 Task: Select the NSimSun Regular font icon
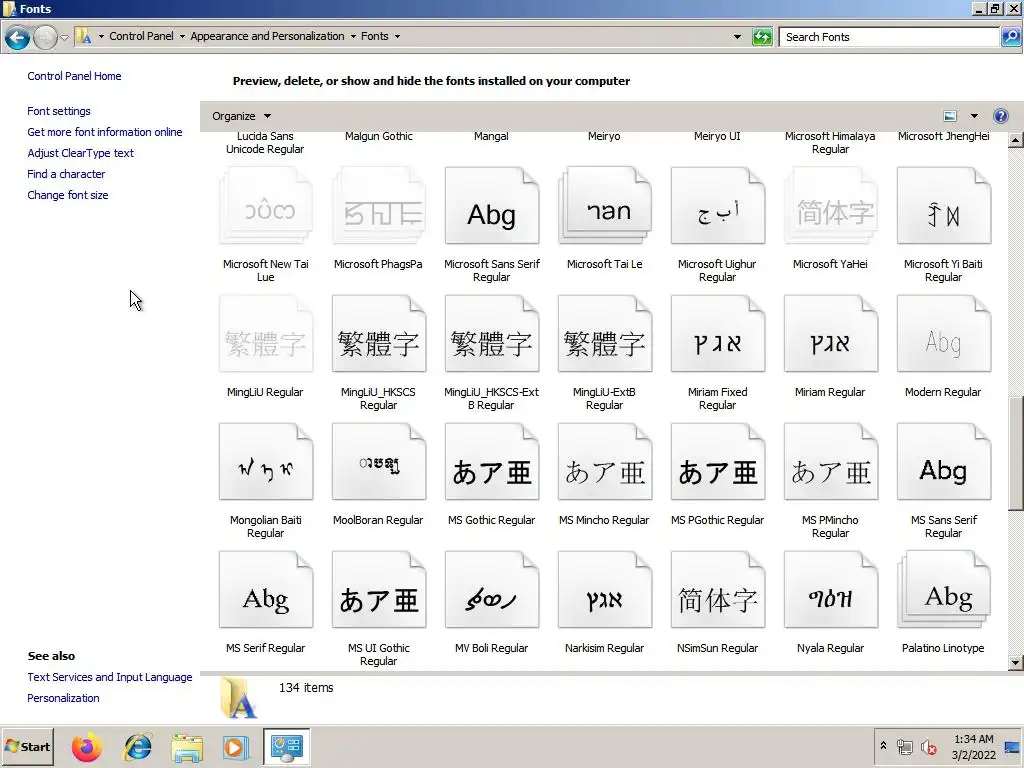[718, 590]
